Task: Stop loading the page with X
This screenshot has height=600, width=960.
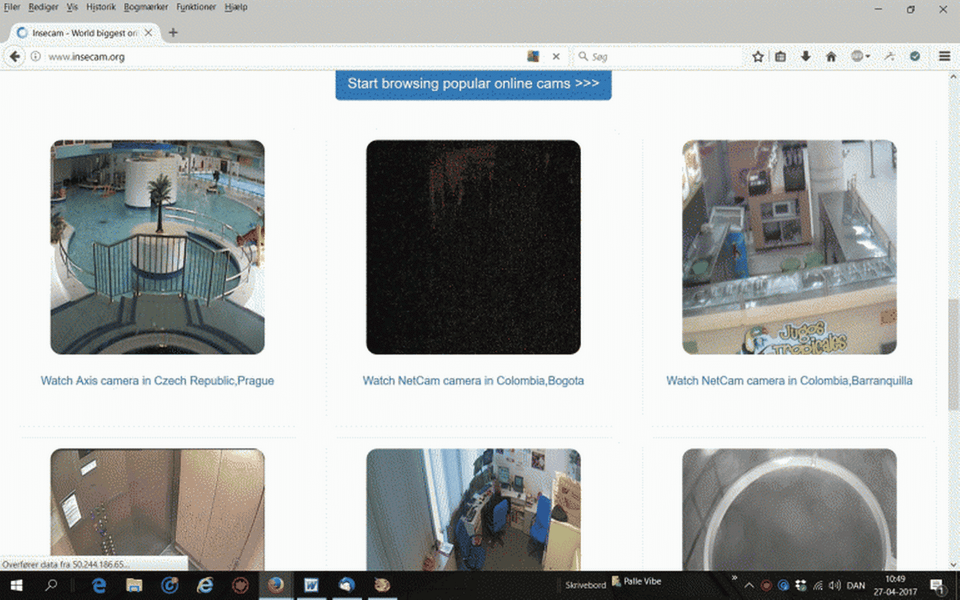Action: tap(556, 57)
